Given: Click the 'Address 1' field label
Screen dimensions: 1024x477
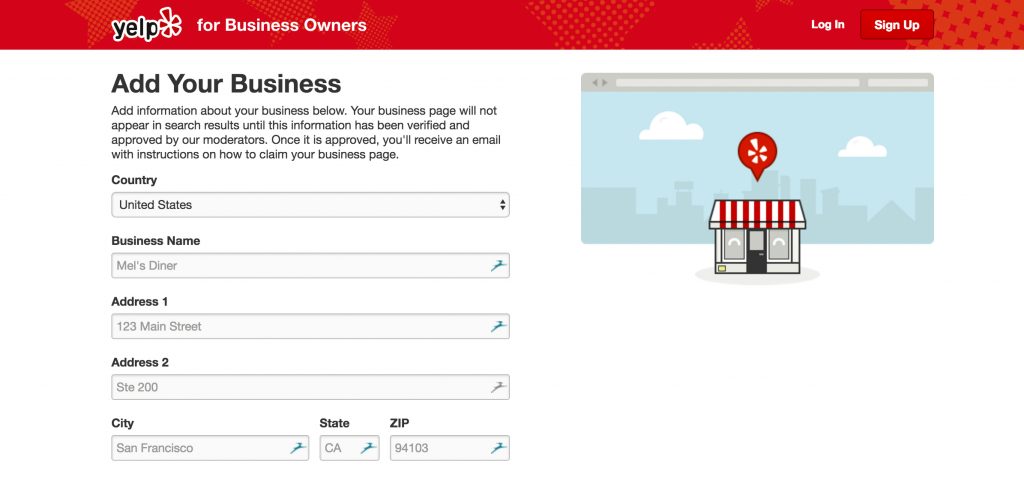Looking at the screenshot, I should [139, 301].
